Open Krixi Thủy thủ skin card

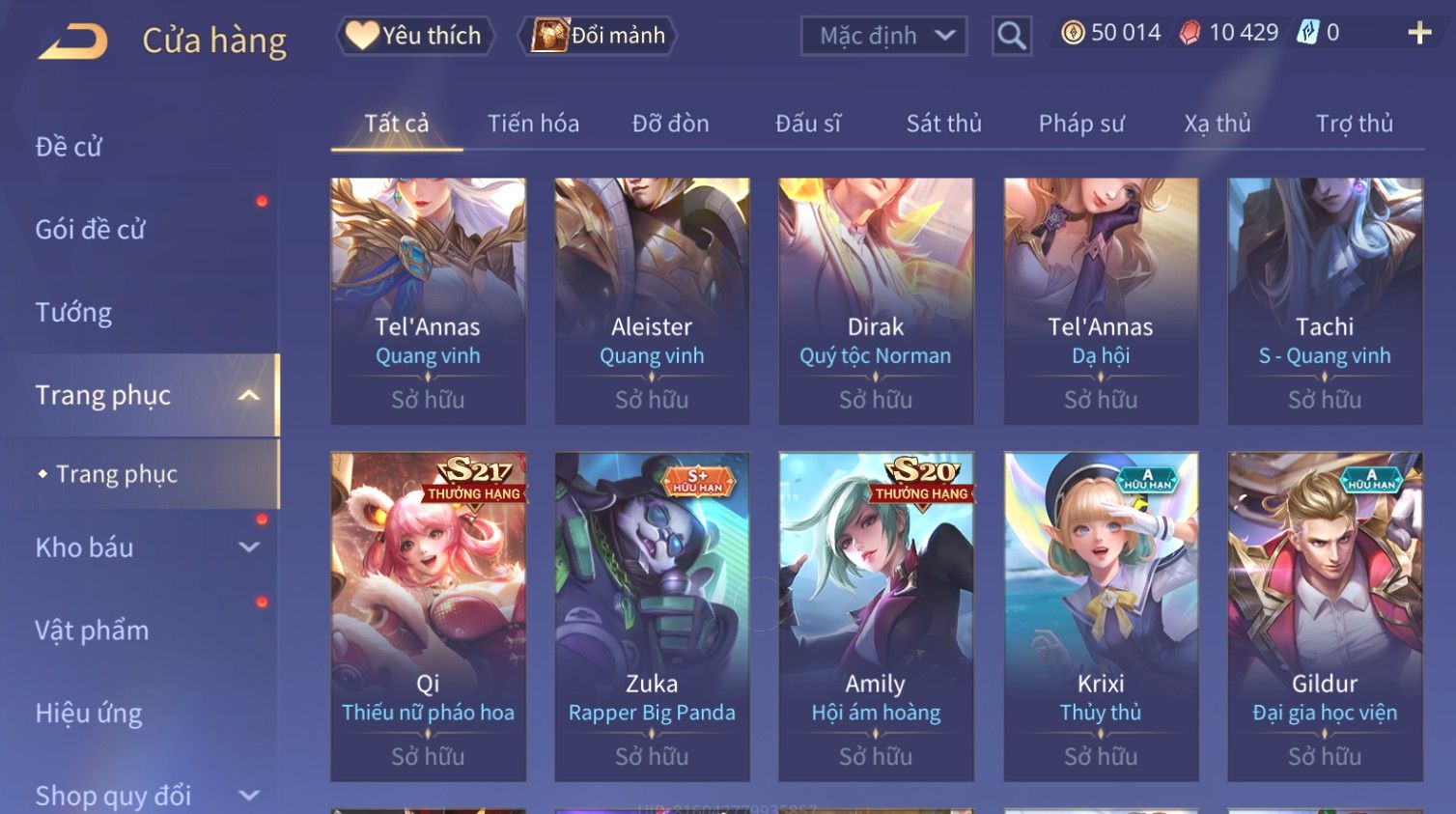coord(1101,616)
